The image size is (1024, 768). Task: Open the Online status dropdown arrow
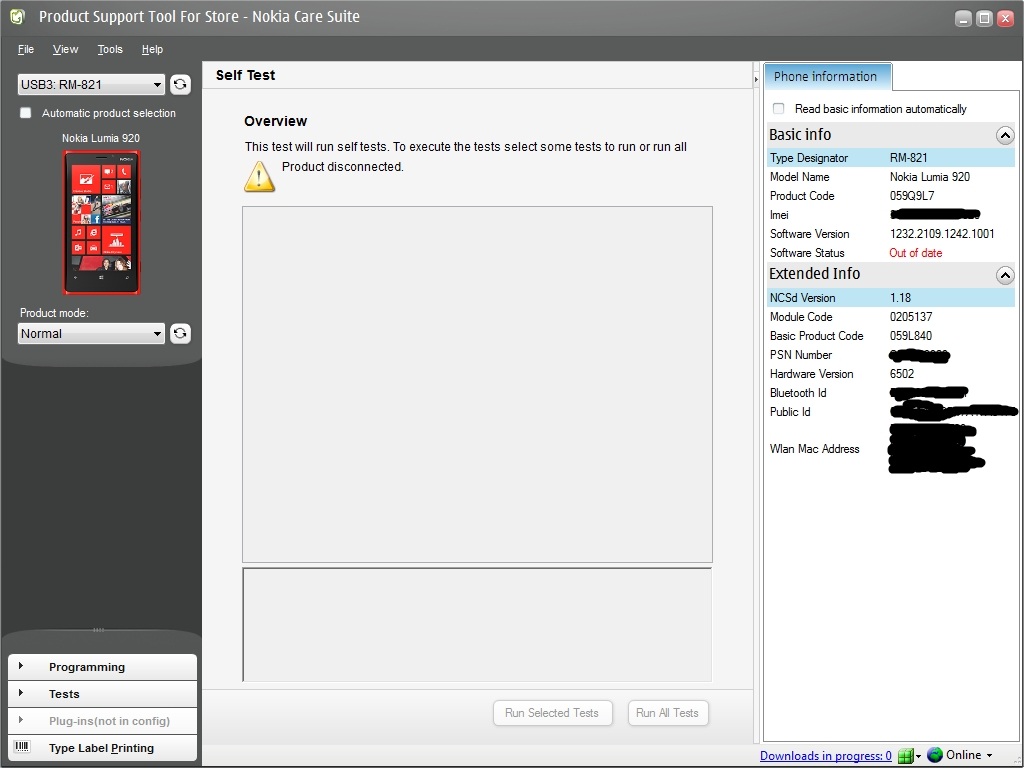[989, 756]
